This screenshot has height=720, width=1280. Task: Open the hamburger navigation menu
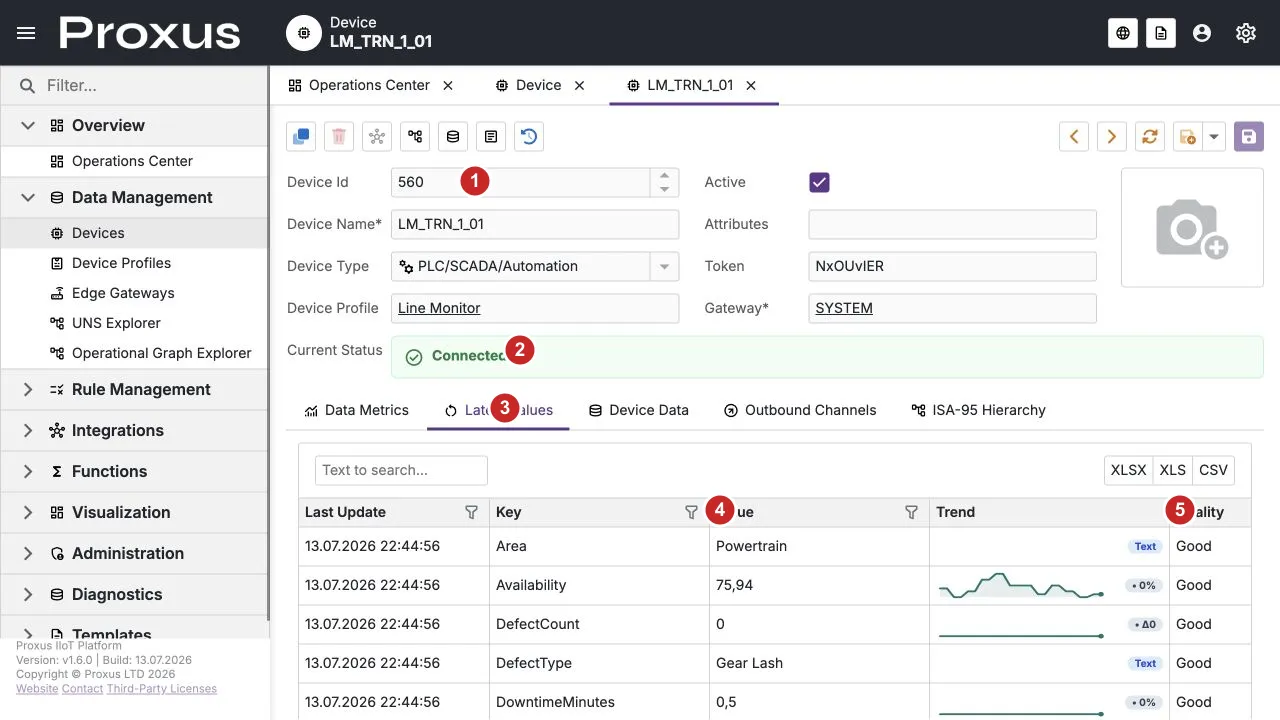point(27,33)
